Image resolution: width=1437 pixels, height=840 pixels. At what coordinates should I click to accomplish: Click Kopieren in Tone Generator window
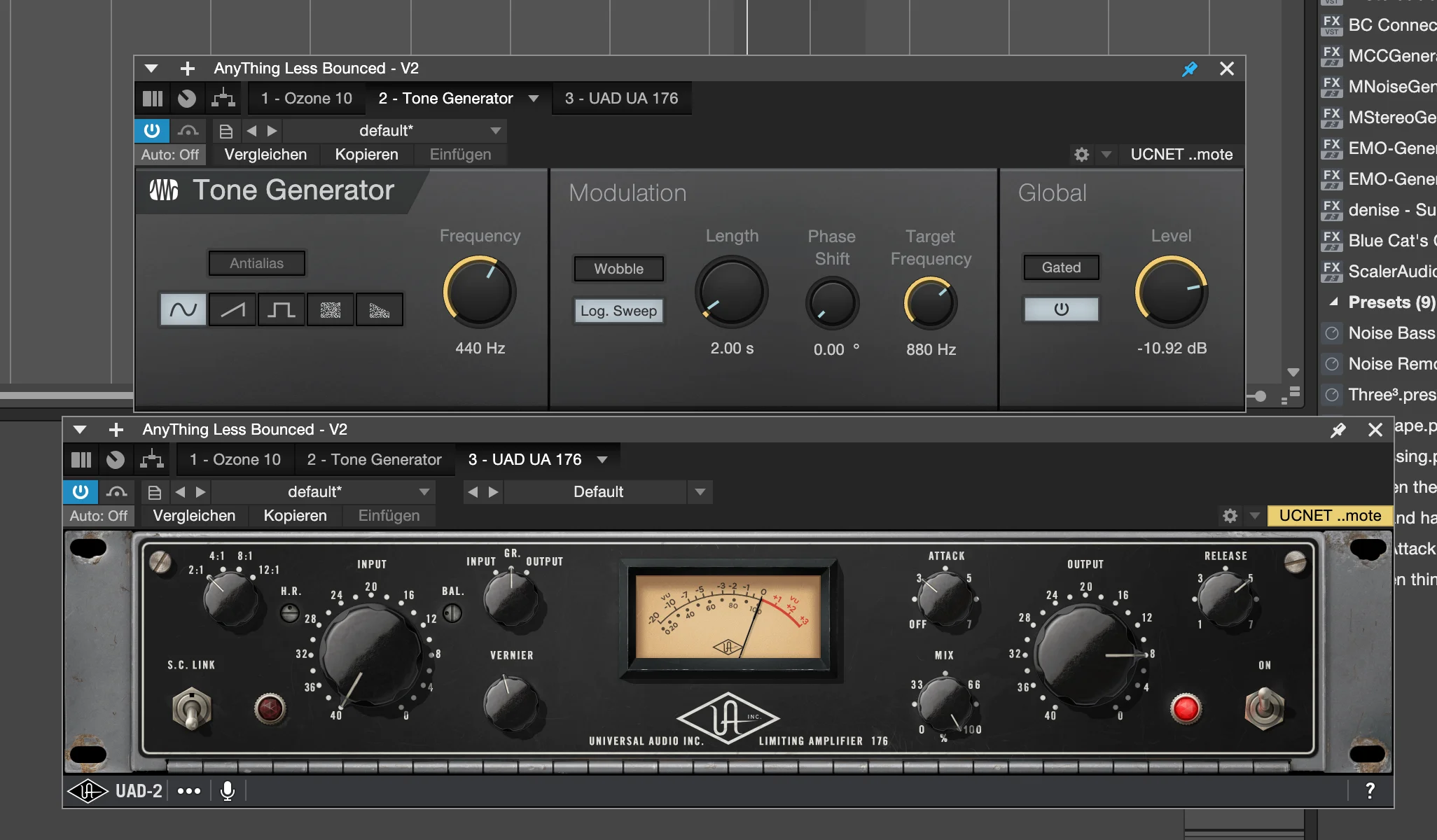point(366,154)
